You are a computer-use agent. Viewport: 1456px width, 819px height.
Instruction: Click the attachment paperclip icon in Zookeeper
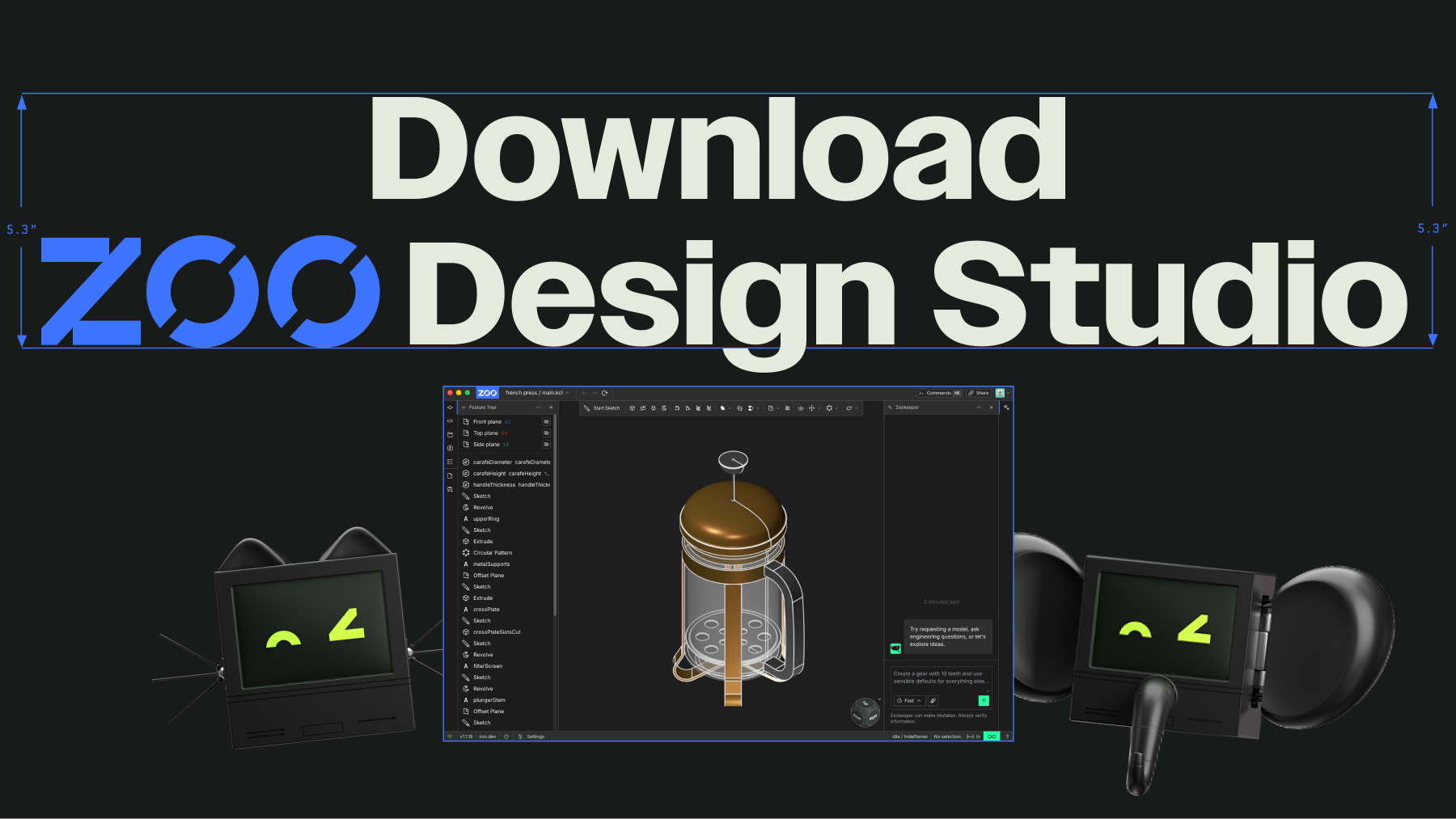click(x=933, y=701)
